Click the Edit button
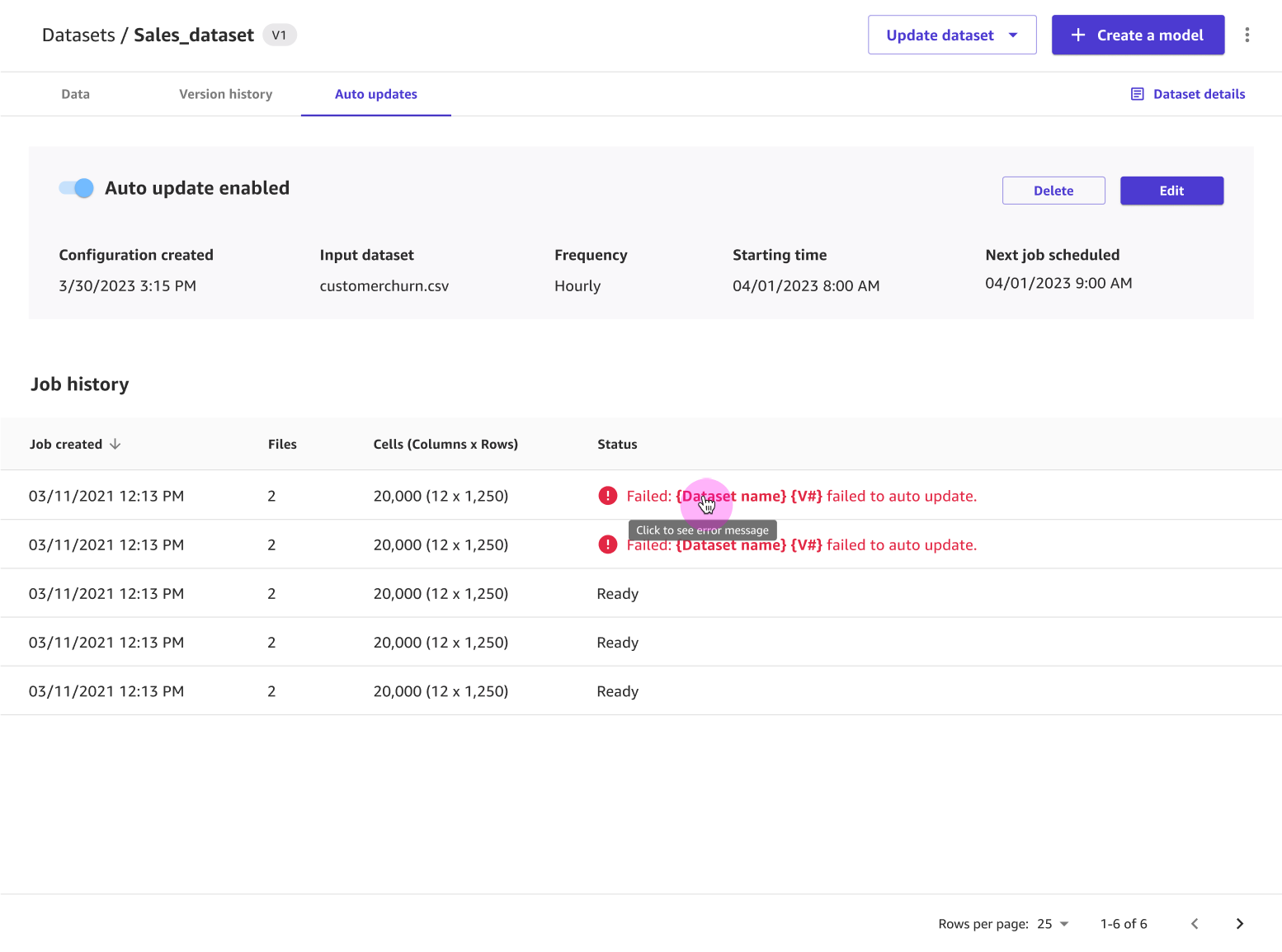 (1171, 191)
